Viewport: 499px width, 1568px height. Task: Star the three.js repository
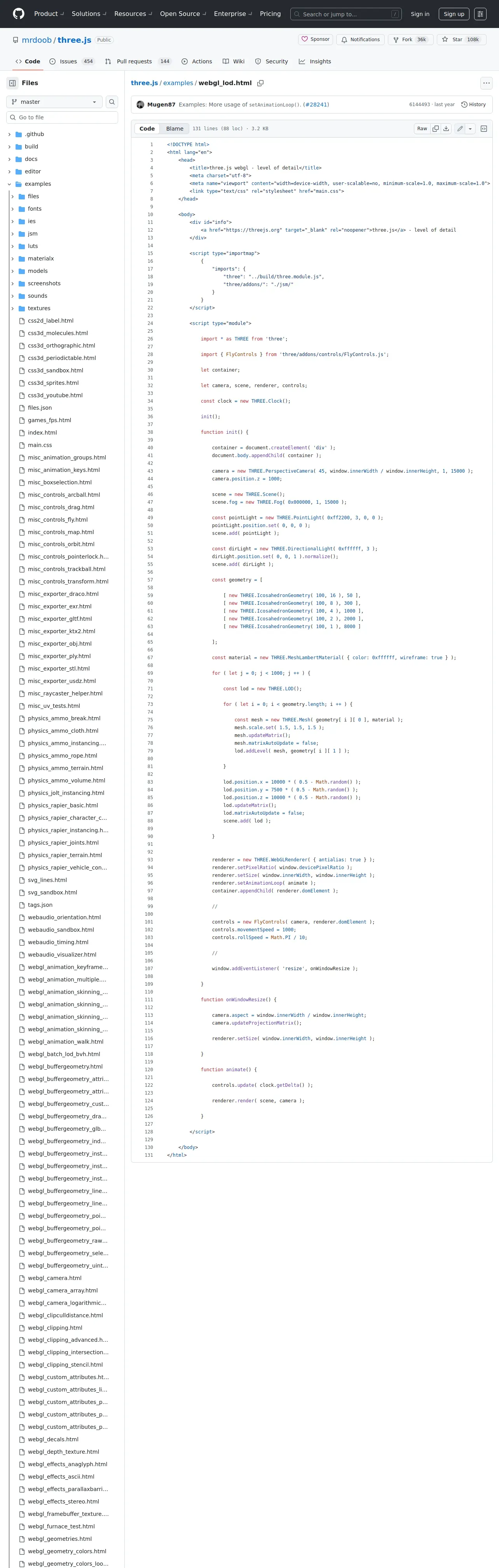[461, 40]
